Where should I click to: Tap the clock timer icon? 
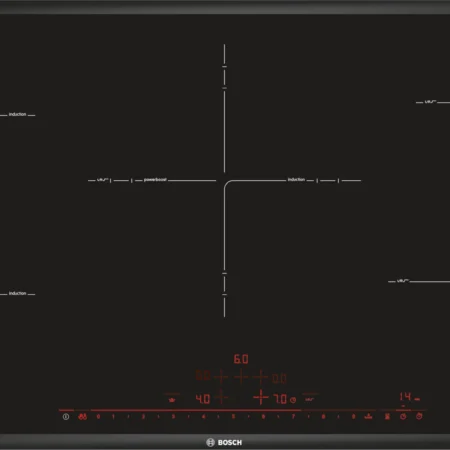click(403, 416)
